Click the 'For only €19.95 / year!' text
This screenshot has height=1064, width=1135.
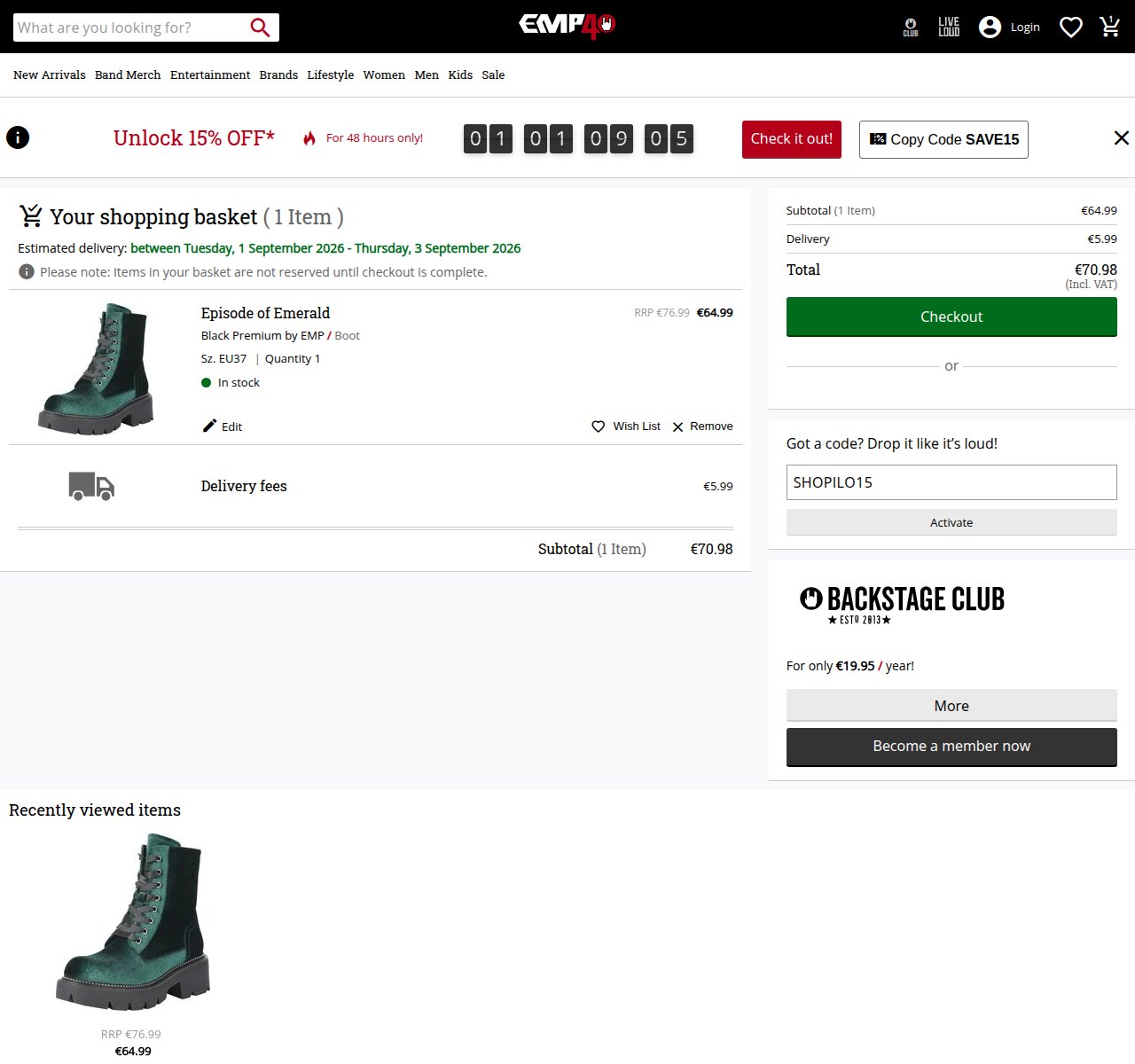point(850,666)
